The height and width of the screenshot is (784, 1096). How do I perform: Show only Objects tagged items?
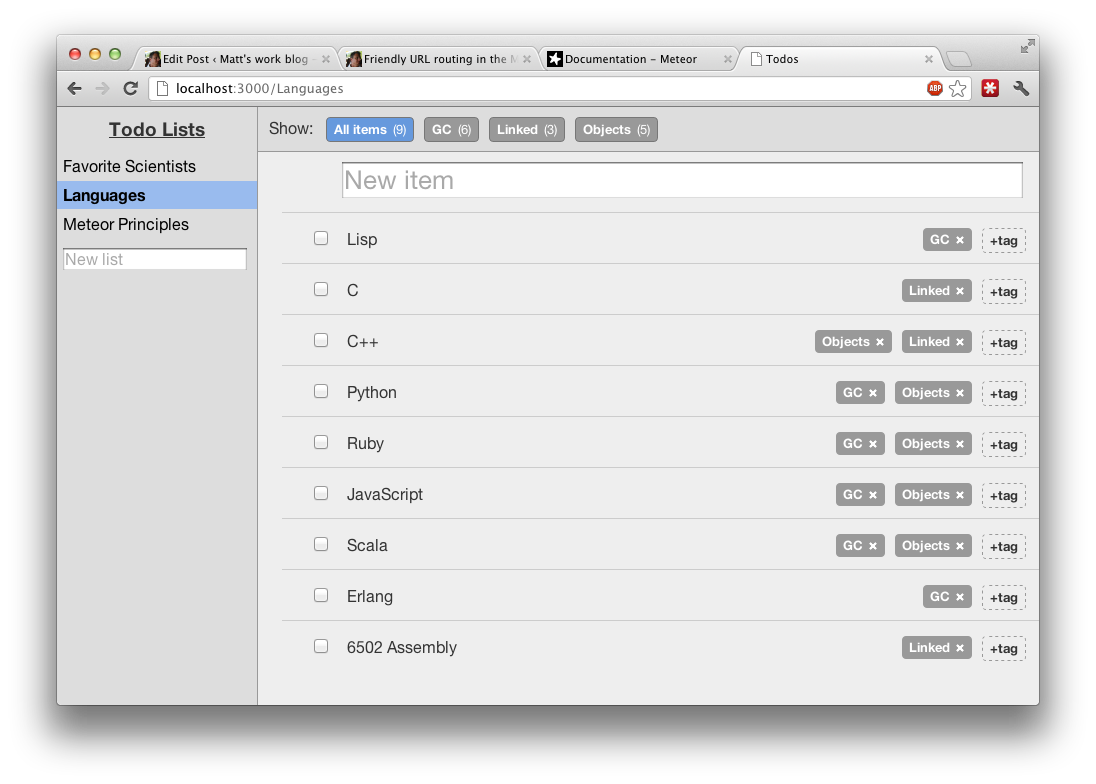pyautogui.click(x=616, y=130)
